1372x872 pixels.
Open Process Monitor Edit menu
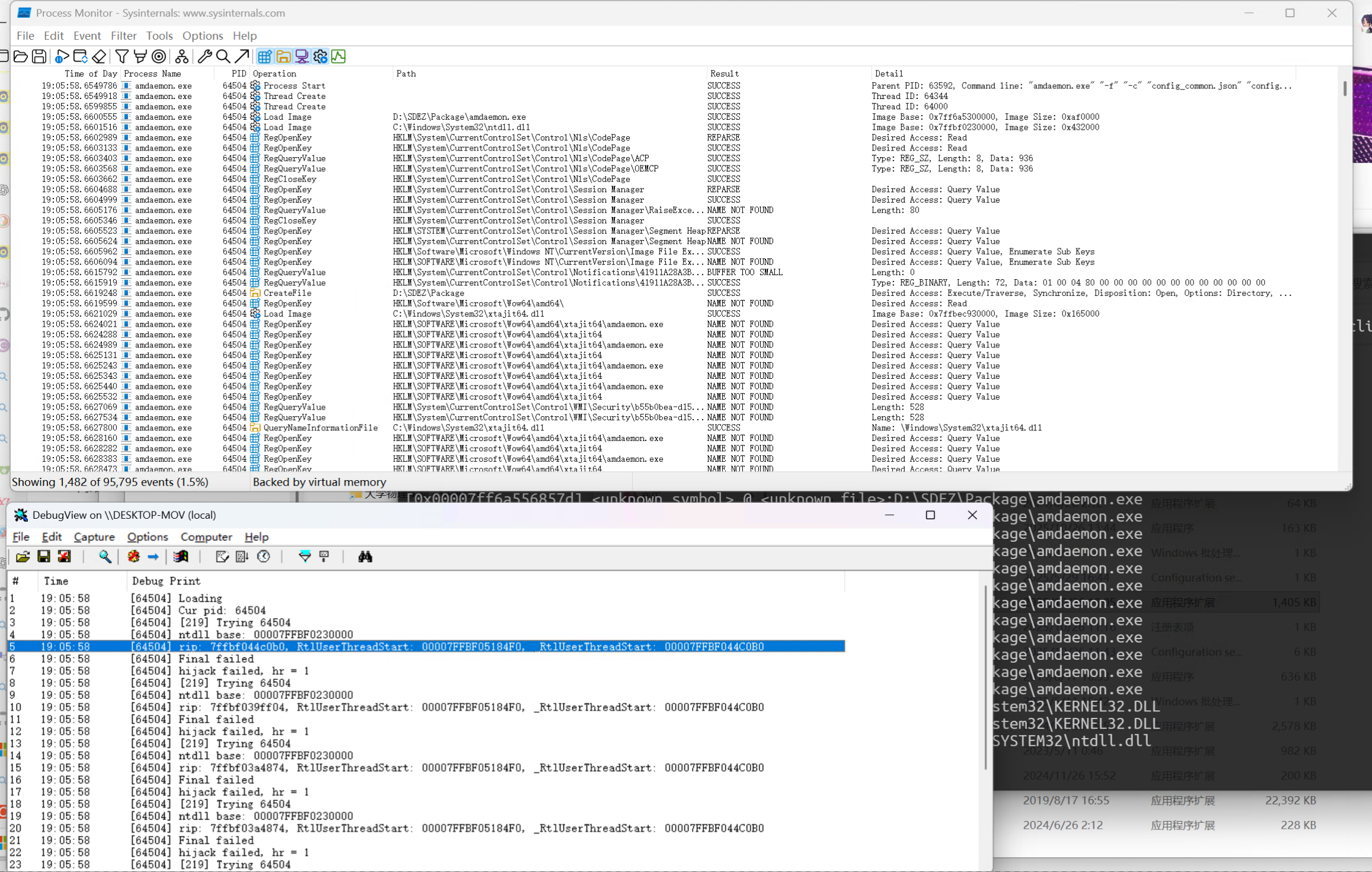click(53, 36)
